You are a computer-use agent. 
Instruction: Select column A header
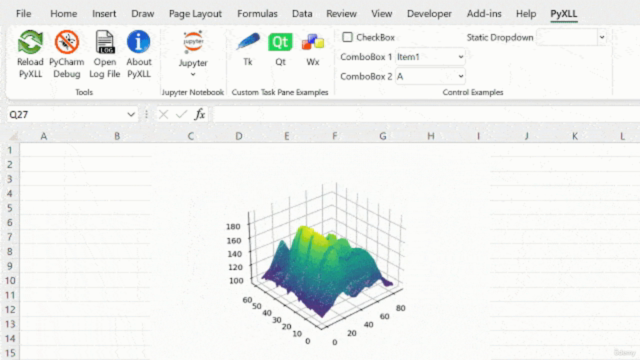pyautogui.click(x=44, y=136)
